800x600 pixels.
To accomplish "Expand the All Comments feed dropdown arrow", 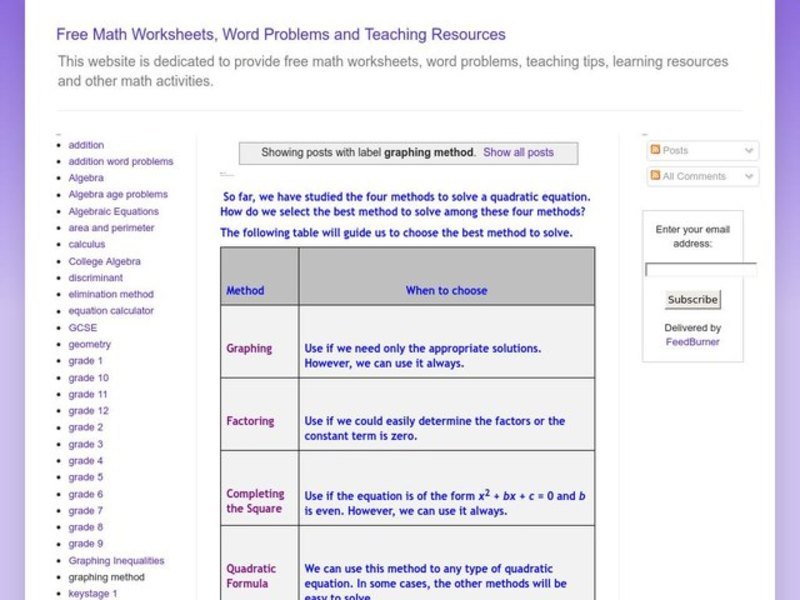I will click(x=749, y=176).
